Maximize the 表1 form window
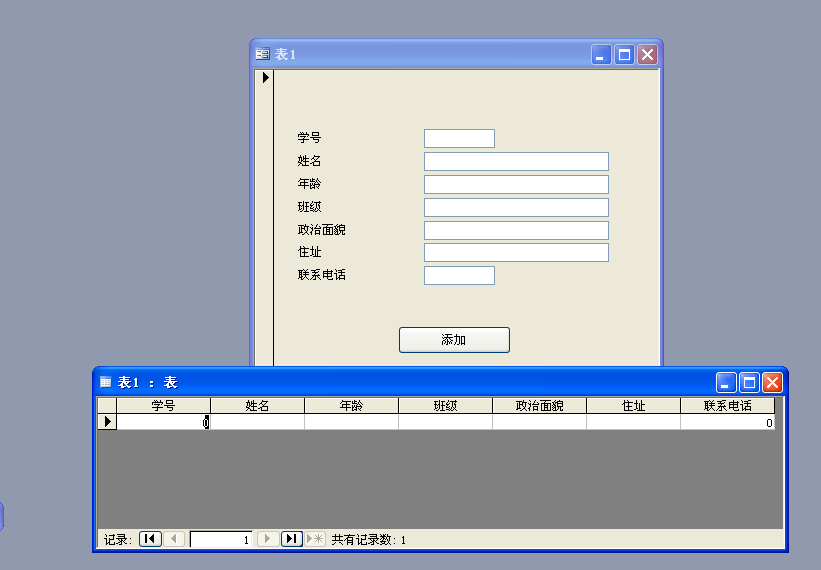Viewport: 821px width, 570px height. pyautogui.click(x=624, y=54)
